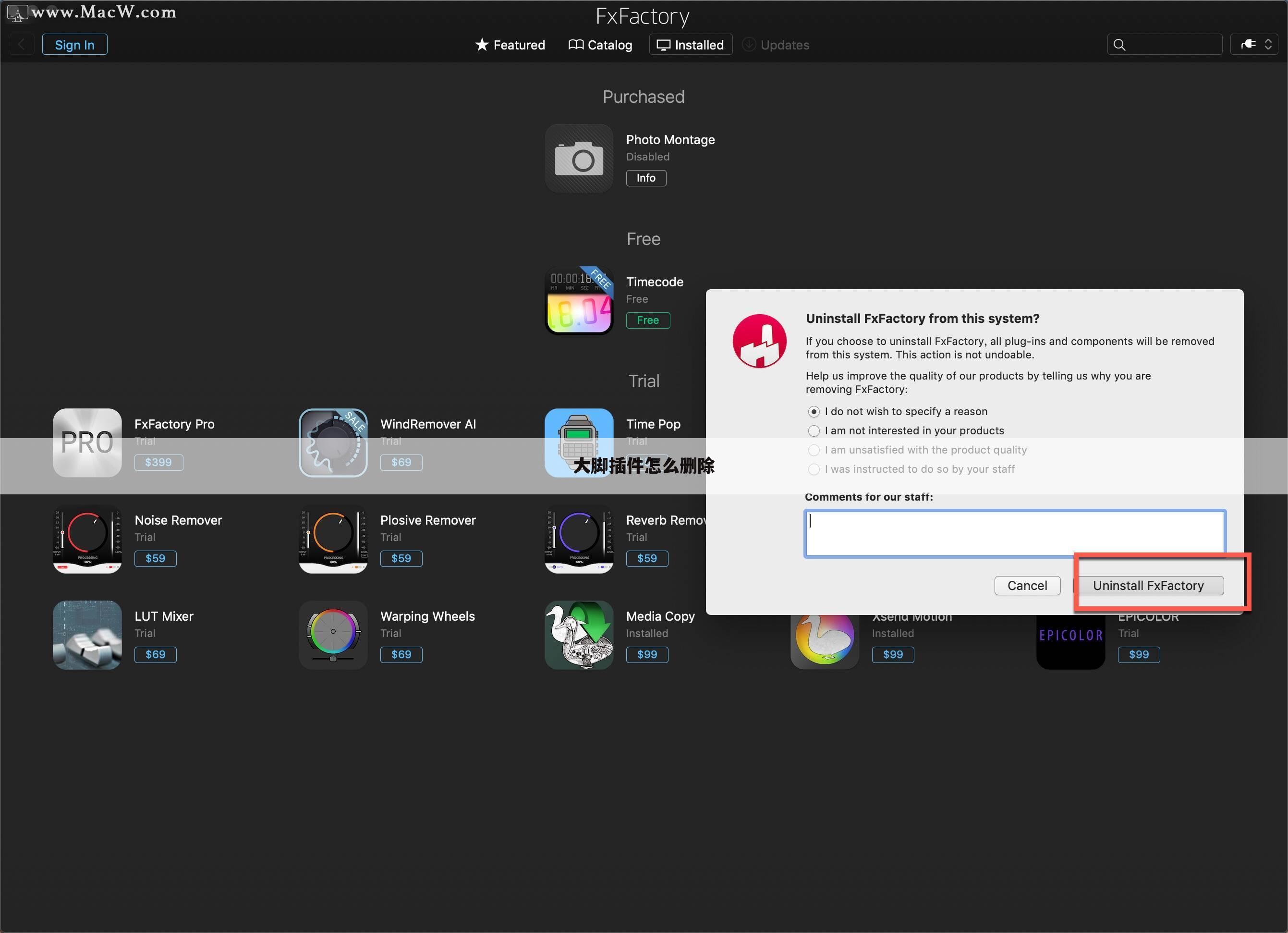This screenshot has height=933, width=1288.
Task: Click the Warping Wheels title text
Action: pyautogui.click(x=427, y=616)
